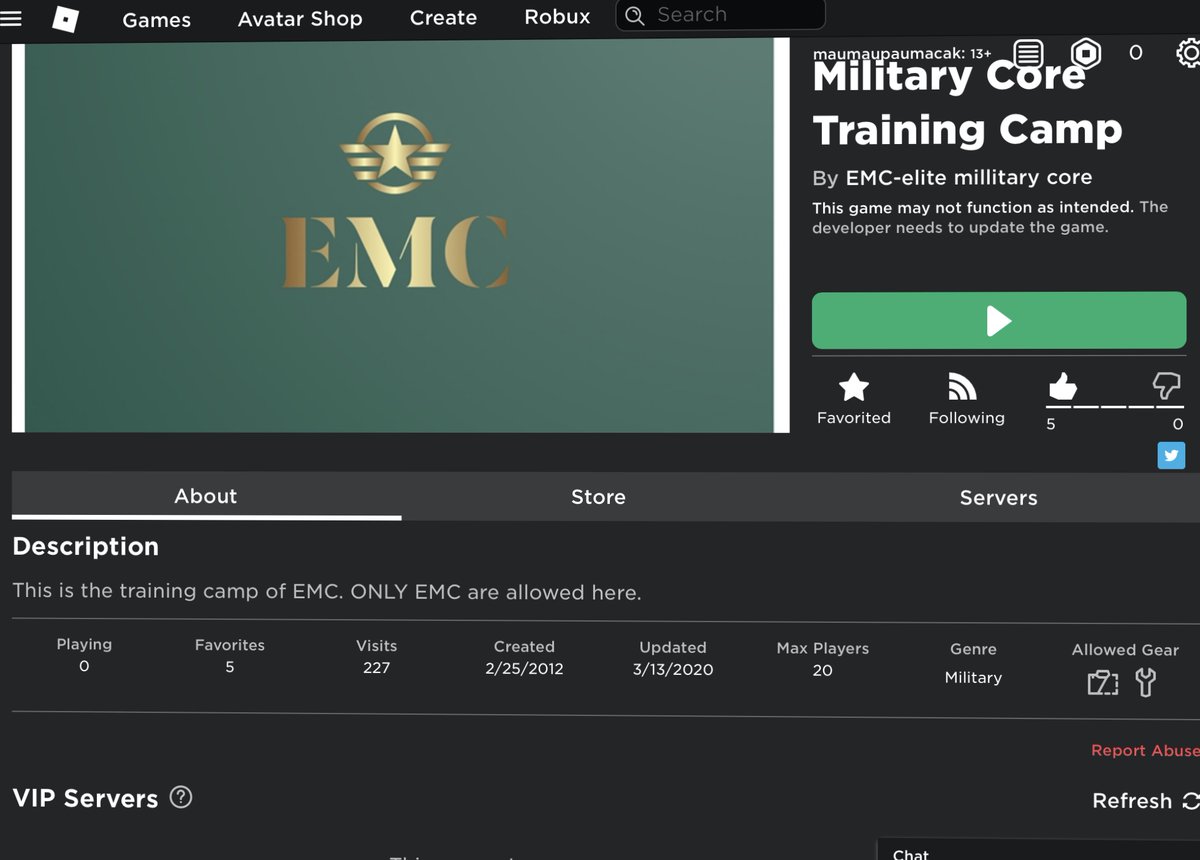Share the game via Twitter icon
The width and height of the screenshot is (1200, 860).
pyautogui.click(x=1171, y=456)
